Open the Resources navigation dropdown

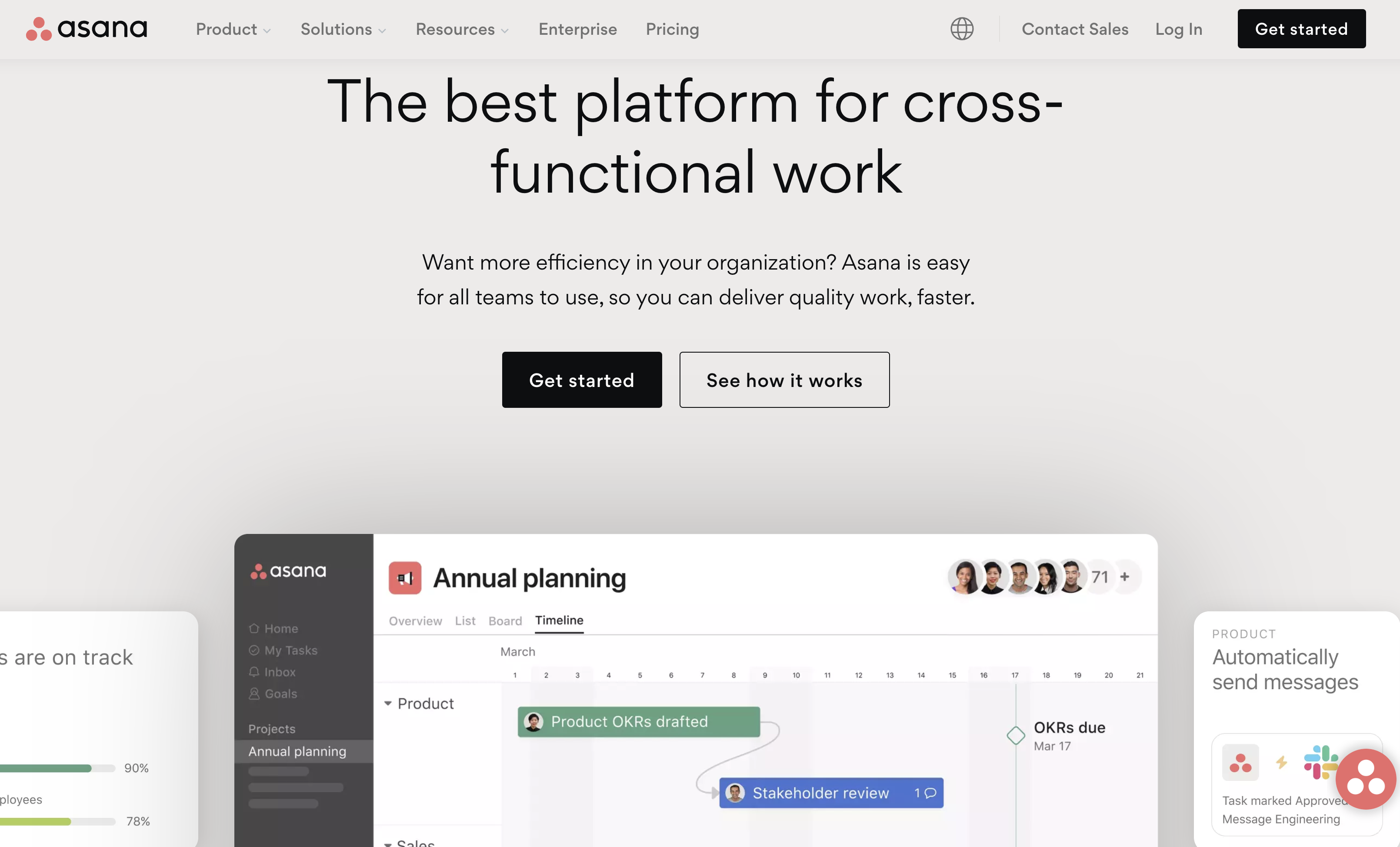[461, 28]
